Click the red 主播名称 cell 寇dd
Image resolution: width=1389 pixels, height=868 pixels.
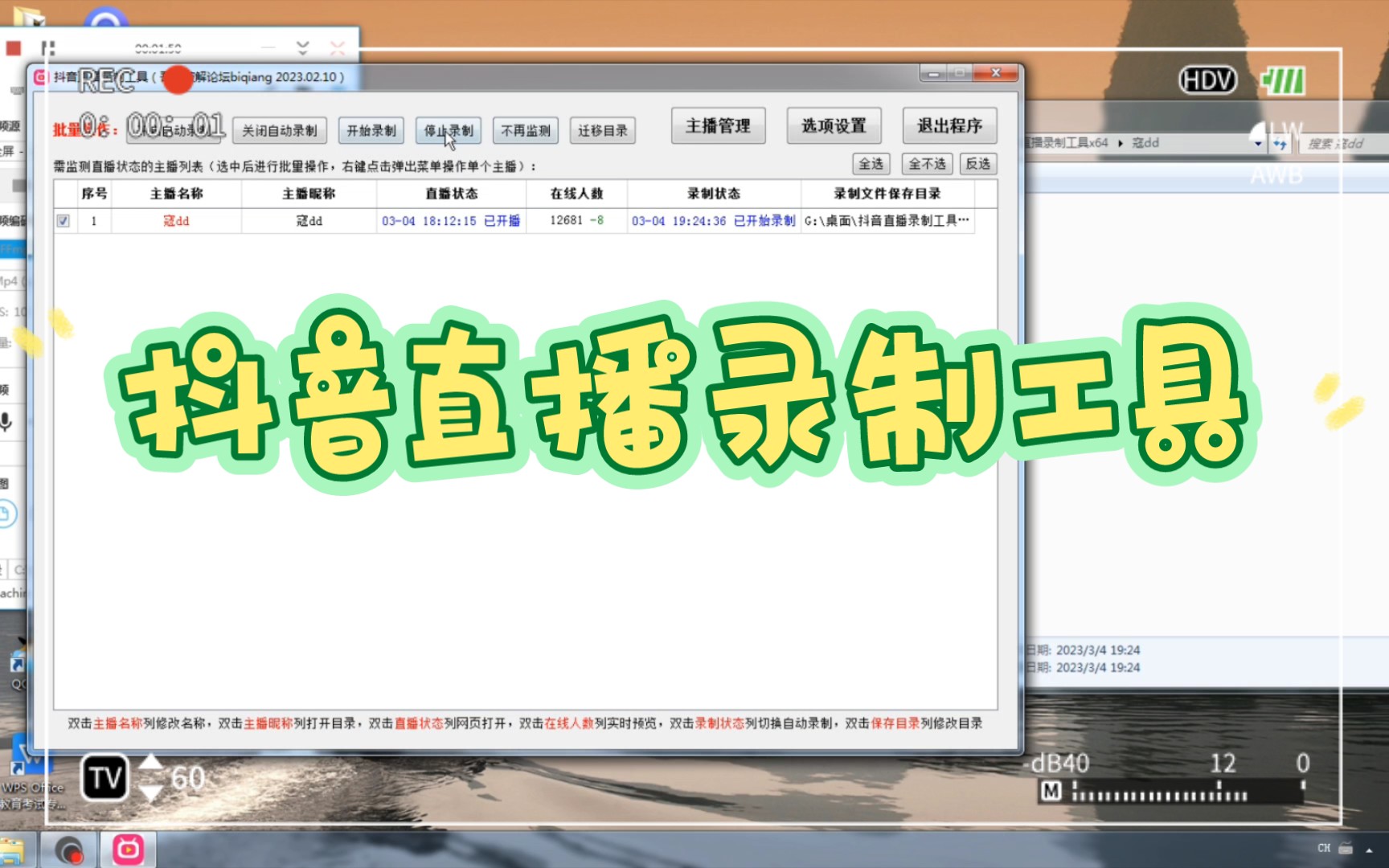176,221
